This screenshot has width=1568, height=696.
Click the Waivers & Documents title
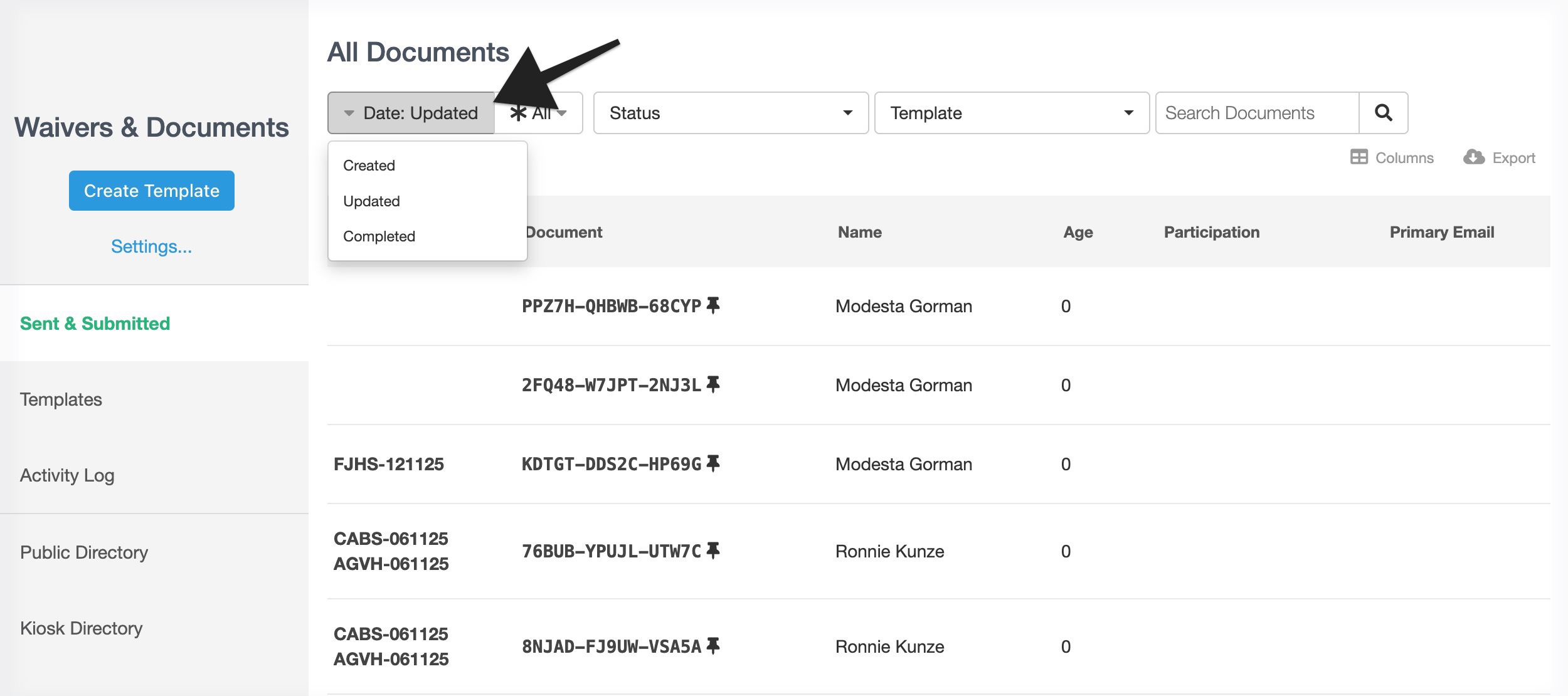(x=152, y=127)
